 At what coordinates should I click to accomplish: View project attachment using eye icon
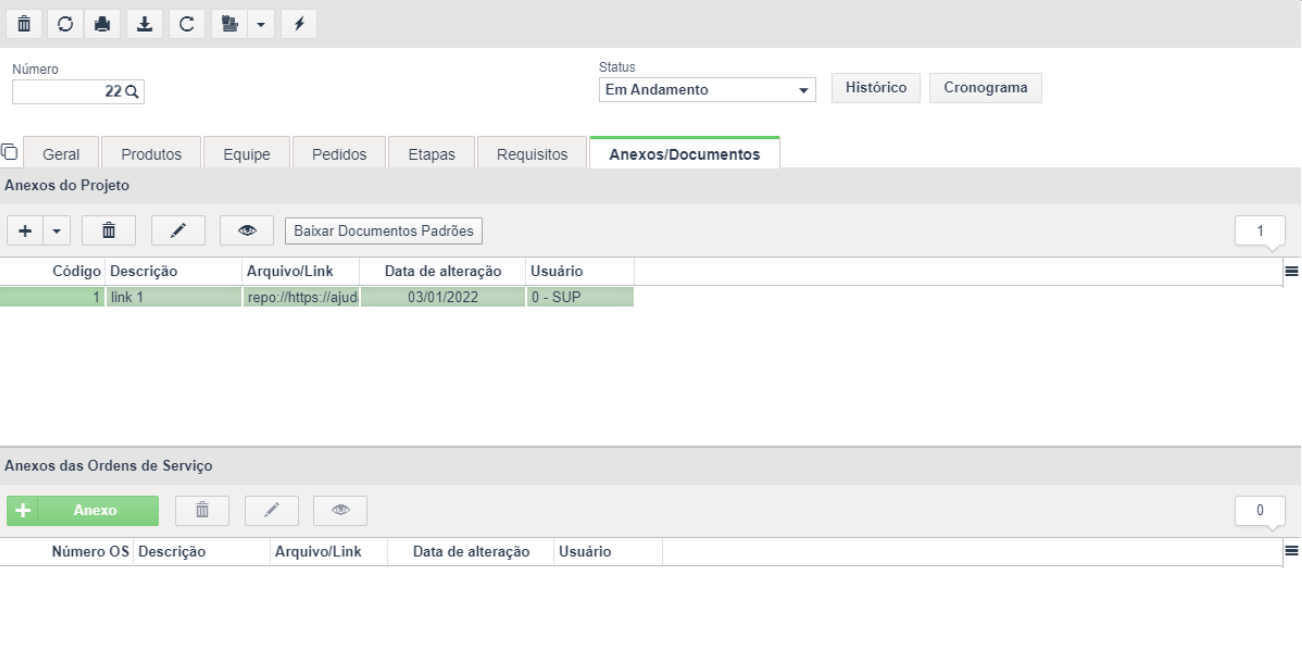[246, 231]
